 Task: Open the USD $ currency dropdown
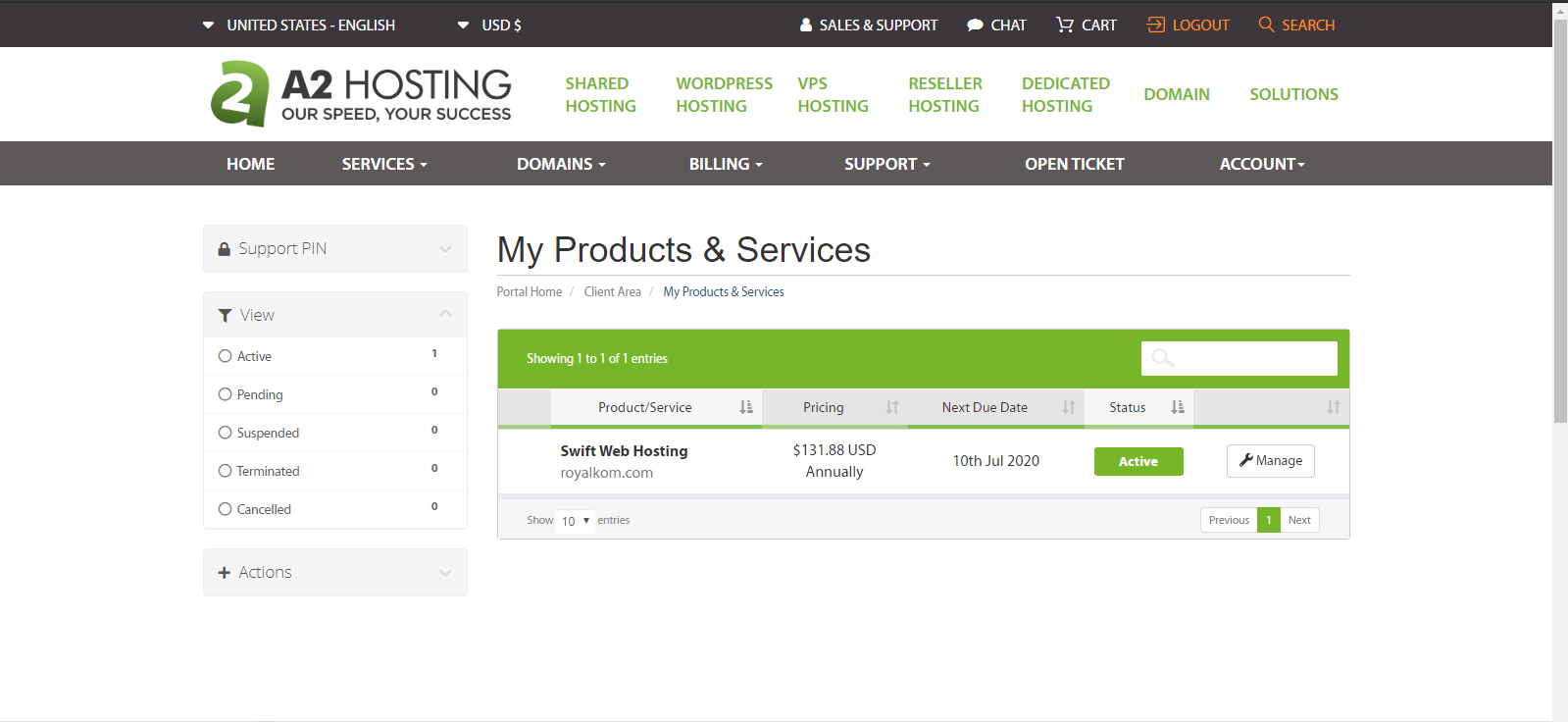click(489, 26)
